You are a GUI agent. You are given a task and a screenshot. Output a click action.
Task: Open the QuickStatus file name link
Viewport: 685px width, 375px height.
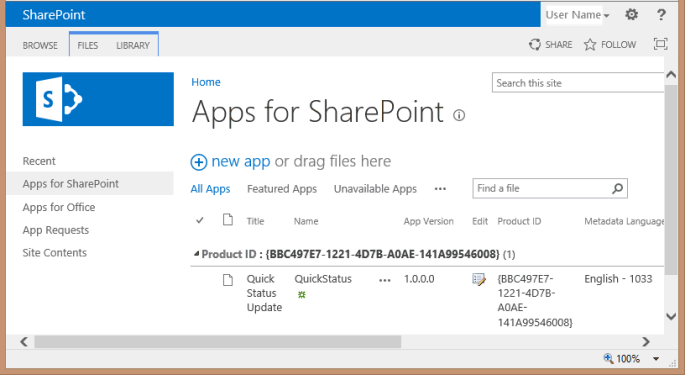[x=323, y=279]
